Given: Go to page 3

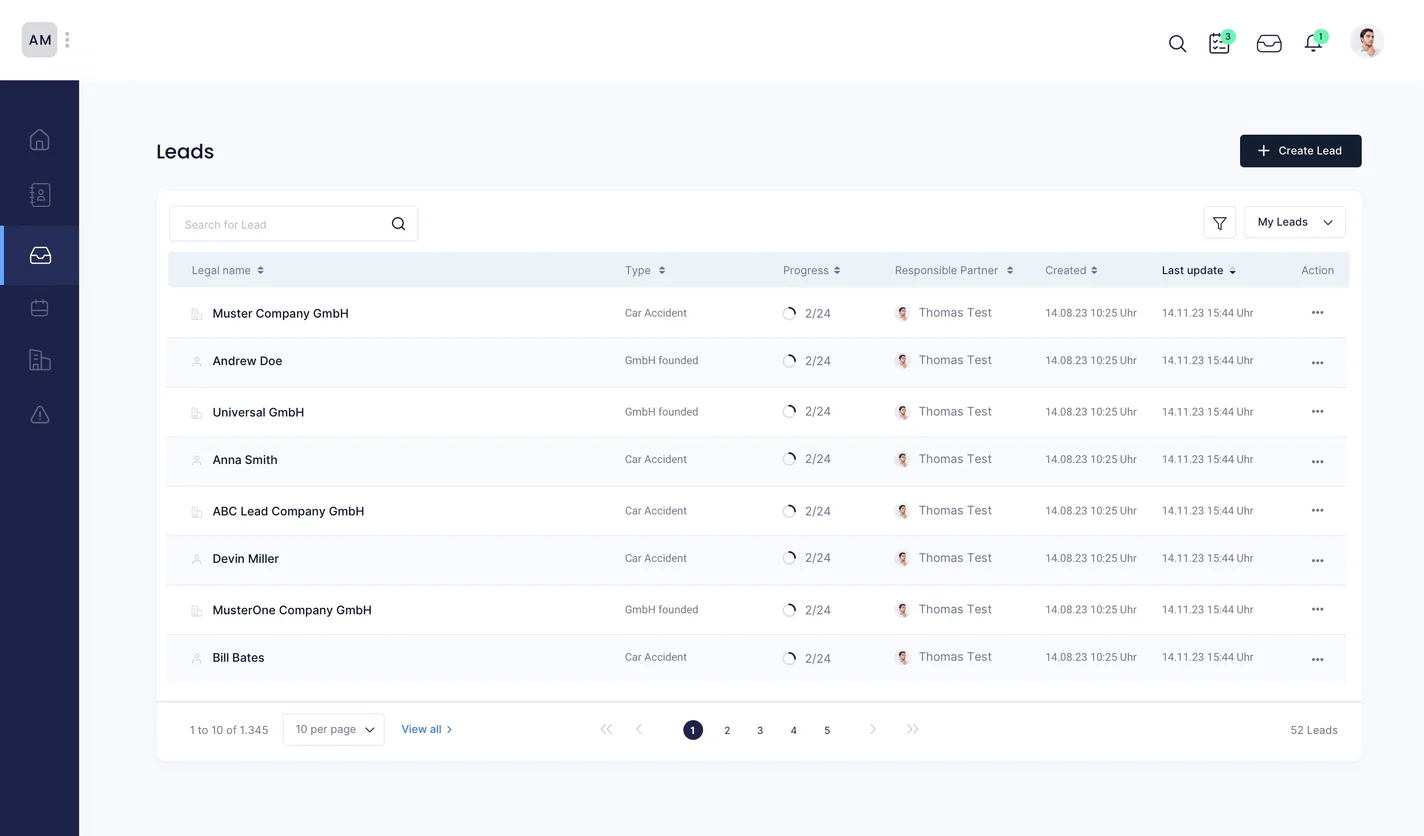Looking at the screenshot, I should (x=760, y=730).
